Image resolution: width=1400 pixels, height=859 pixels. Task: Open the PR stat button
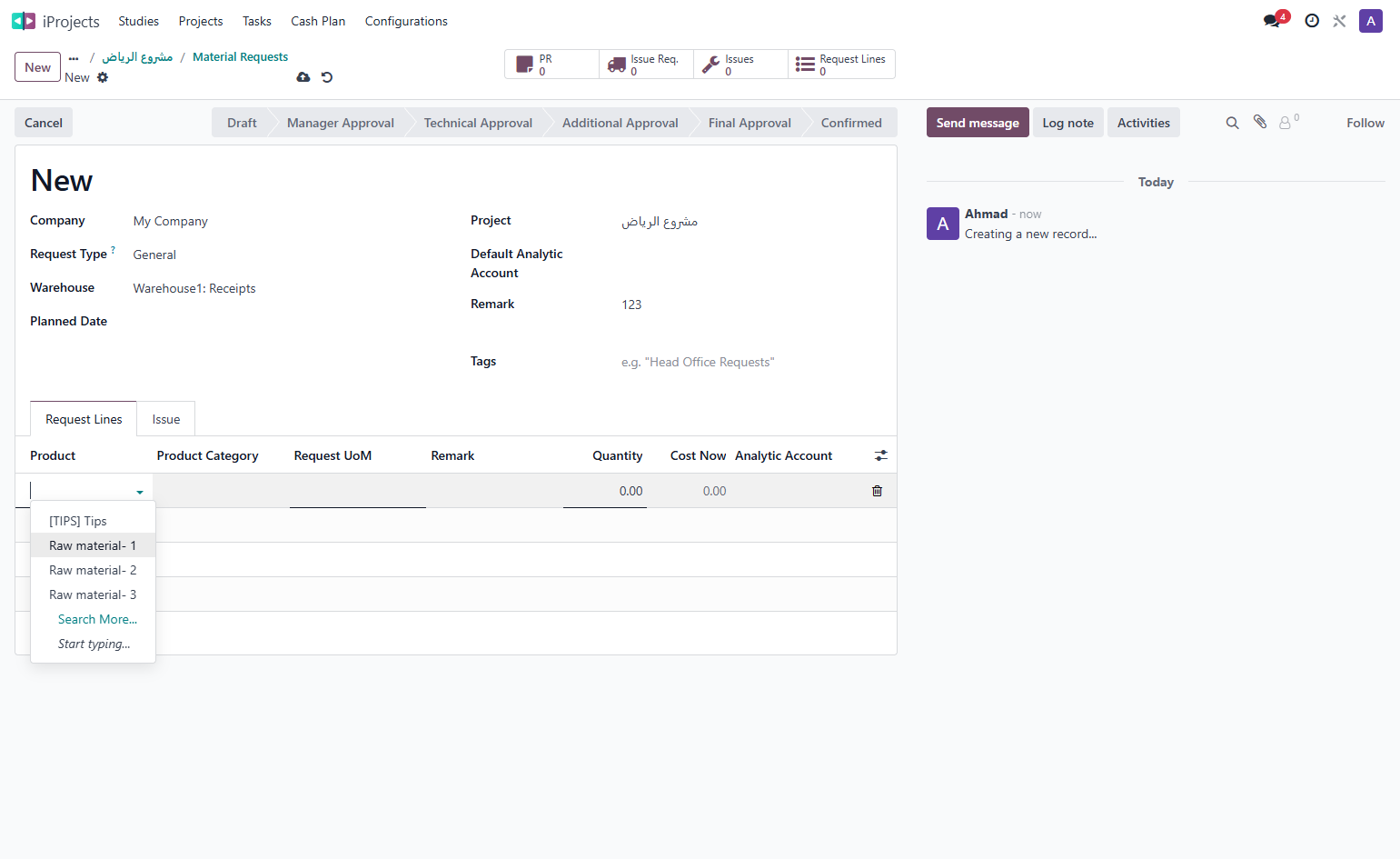coord(551,65)
